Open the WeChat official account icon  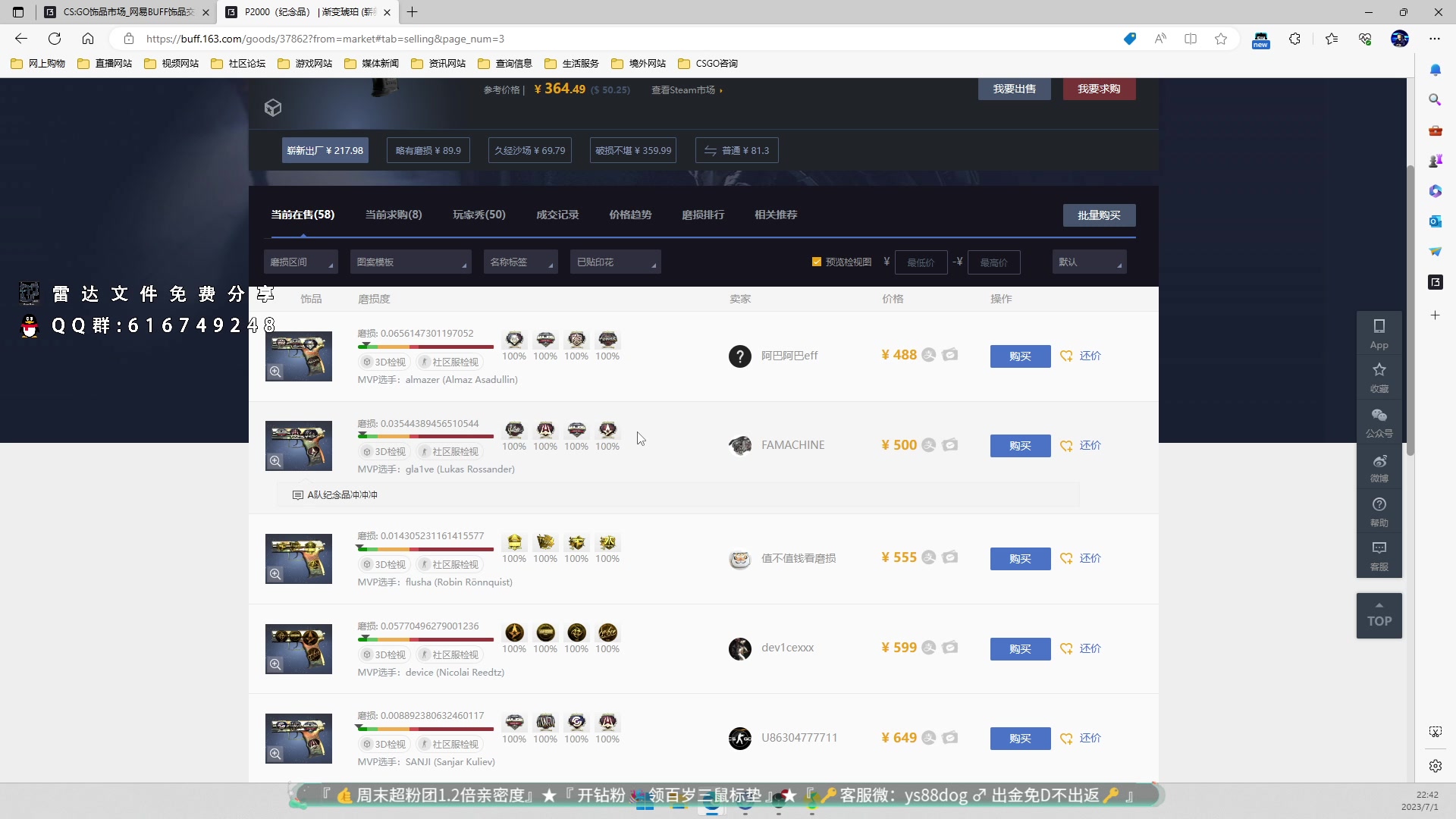[1379, 422]
